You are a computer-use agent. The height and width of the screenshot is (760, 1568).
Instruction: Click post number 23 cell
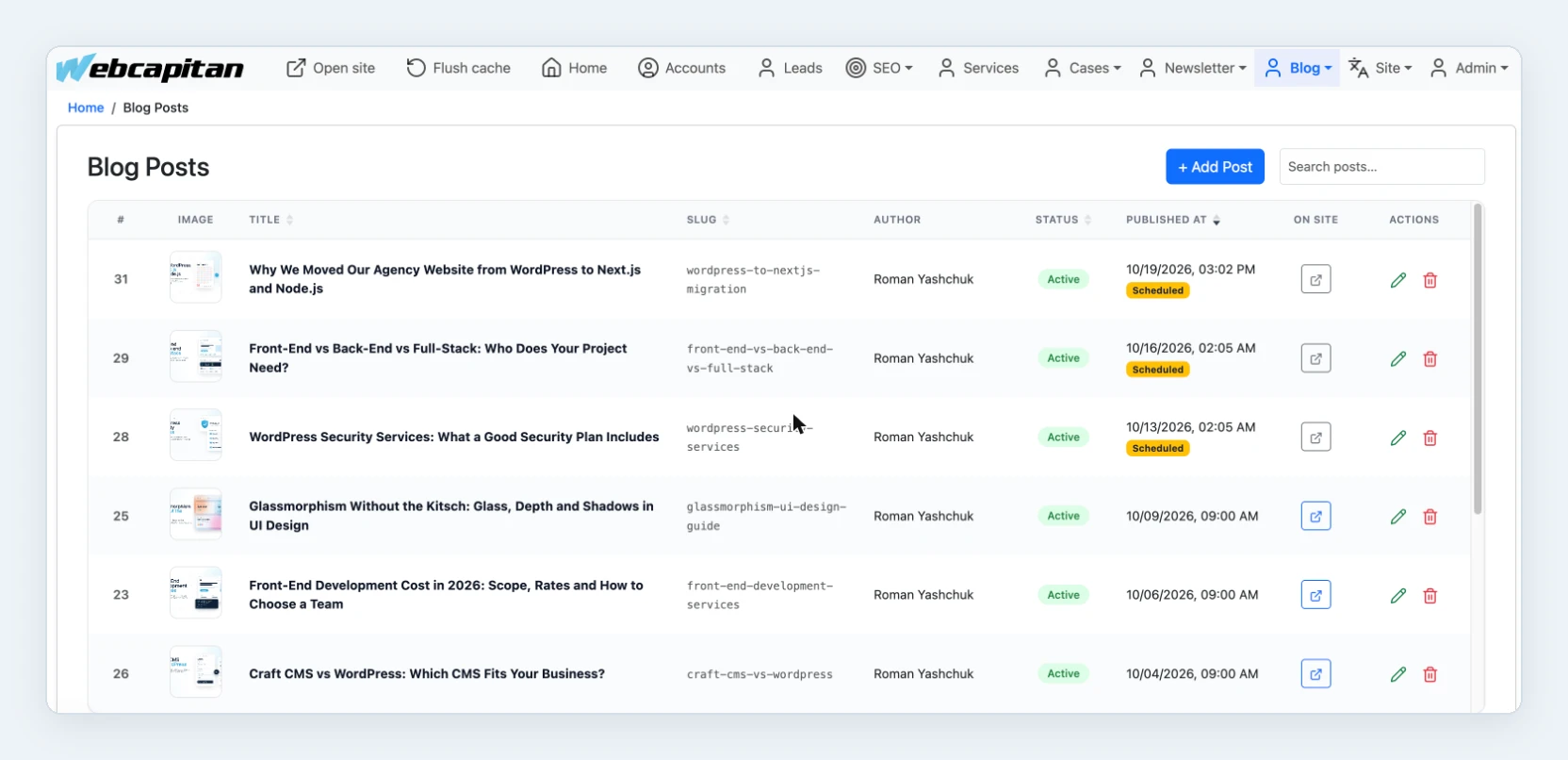pyautogui.click(x=121, y=595)
